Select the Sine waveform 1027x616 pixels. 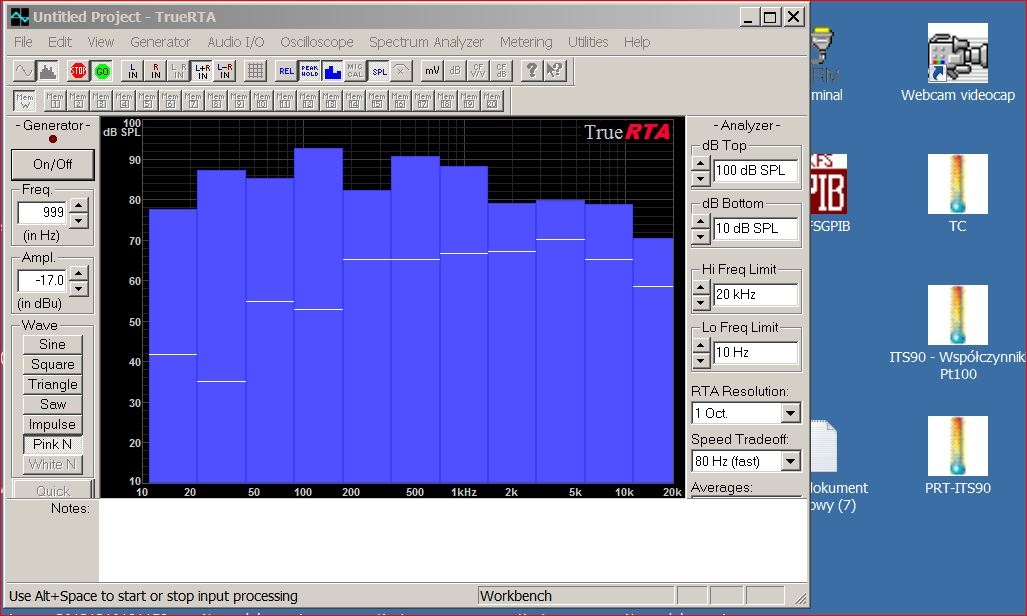pos(52,344)
